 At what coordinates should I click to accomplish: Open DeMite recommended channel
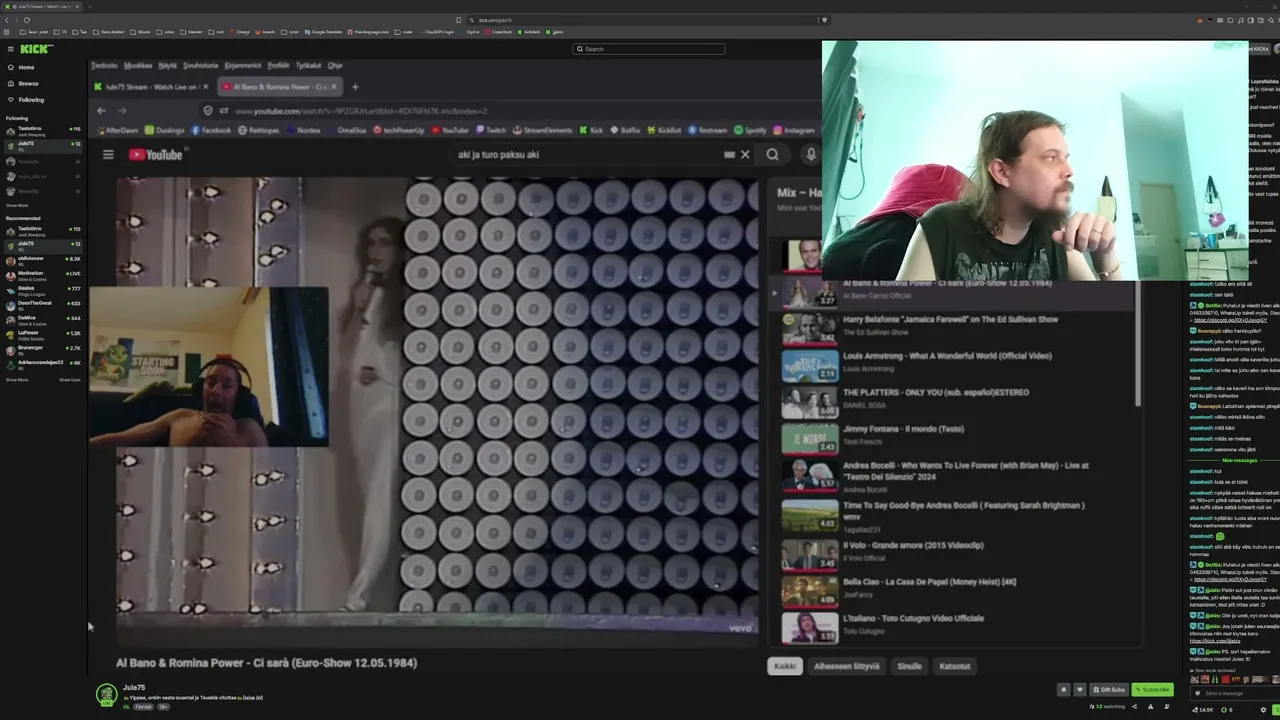(x=43, y=320)
